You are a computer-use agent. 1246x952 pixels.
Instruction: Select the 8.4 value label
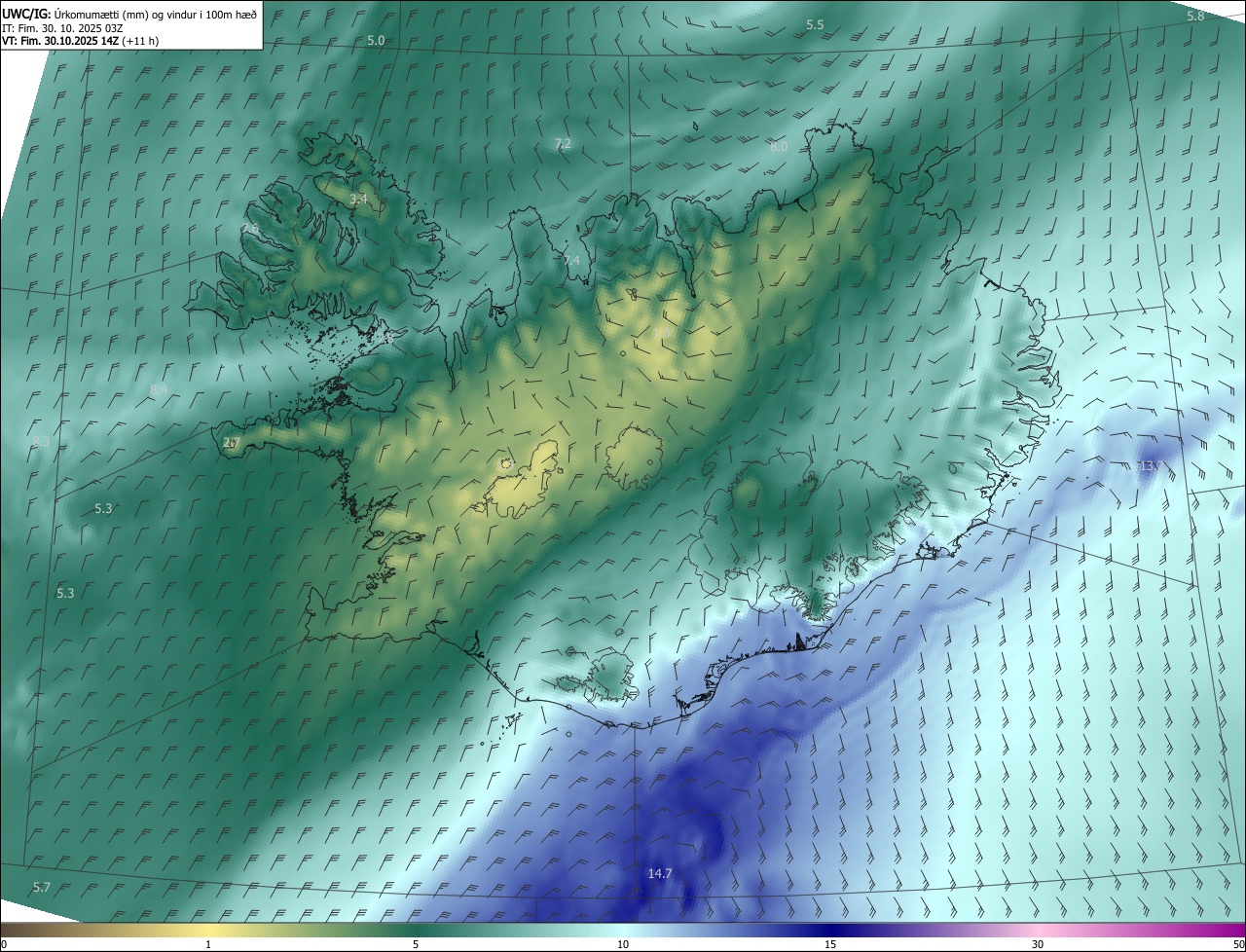tap(159, 389)
